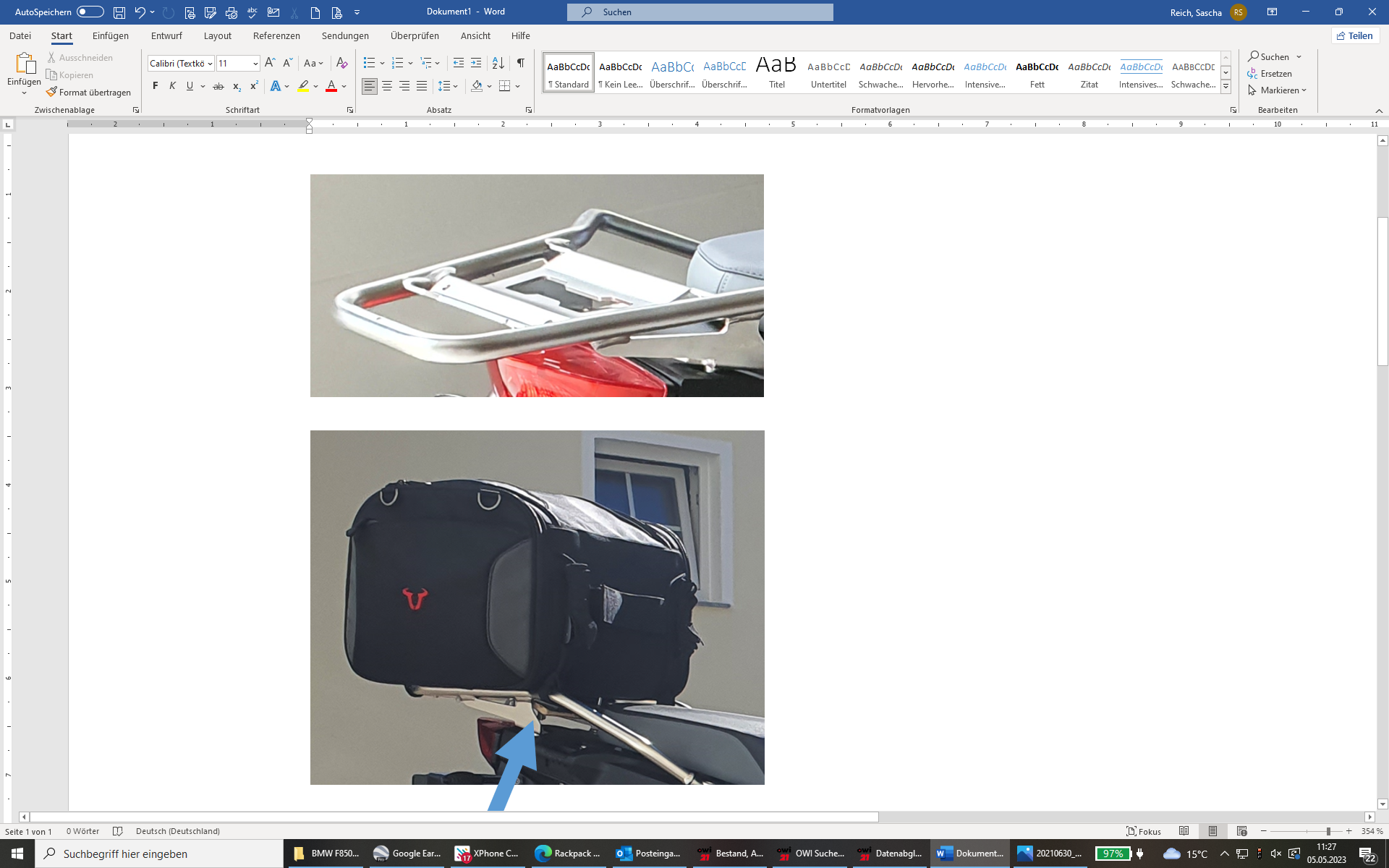Open the Einfügen ribbon tab
The image size is (1389, 868).
[110, 35]
